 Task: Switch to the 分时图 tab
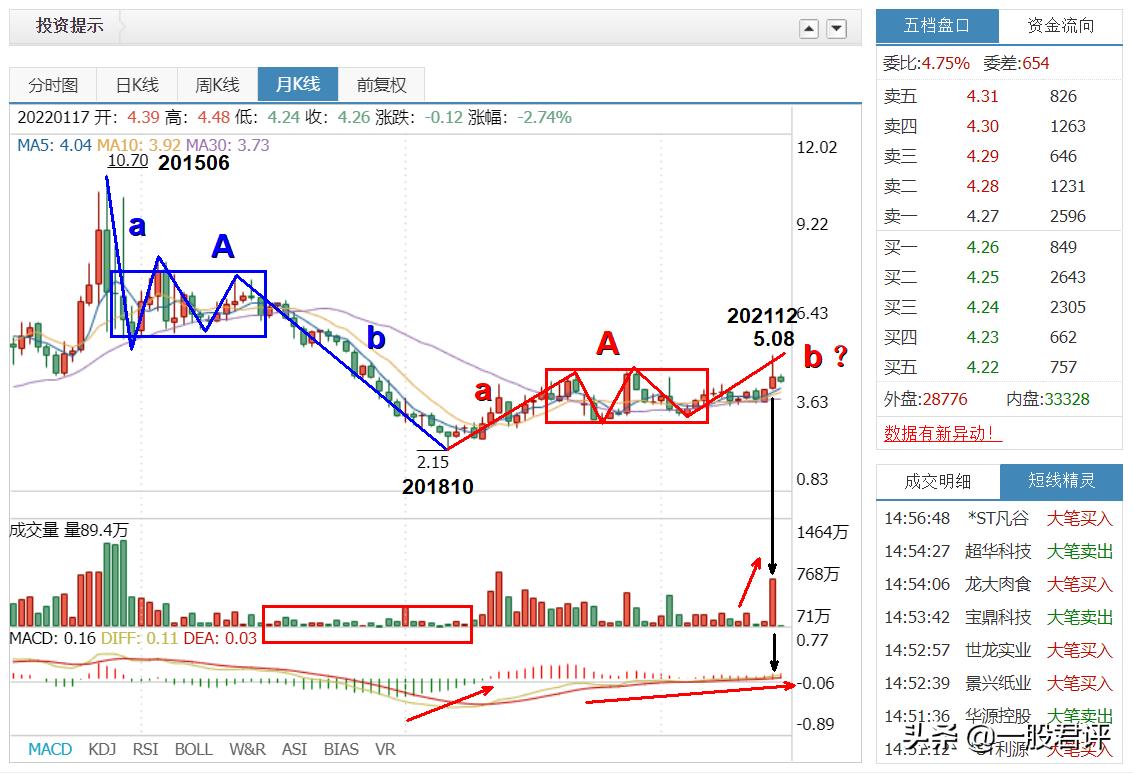[x=52, y=84]
